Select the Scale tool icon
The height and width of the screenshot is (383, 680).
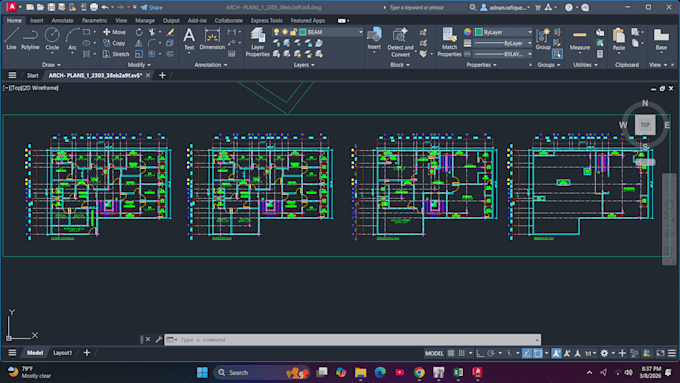pyautogui.click(x=139, y=54)
